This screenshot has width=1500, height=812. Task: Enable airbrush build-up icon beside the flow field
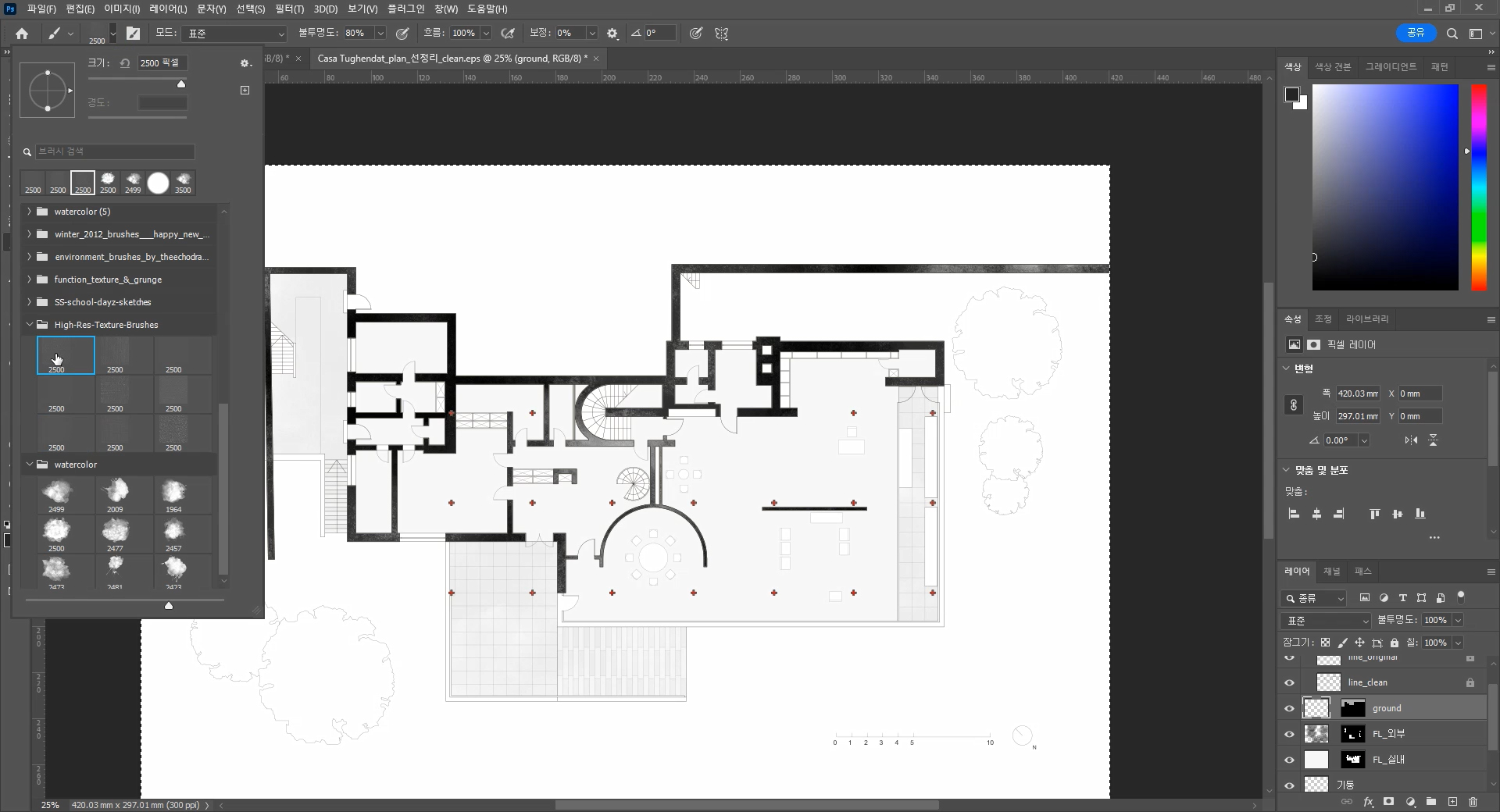(508, 34)
